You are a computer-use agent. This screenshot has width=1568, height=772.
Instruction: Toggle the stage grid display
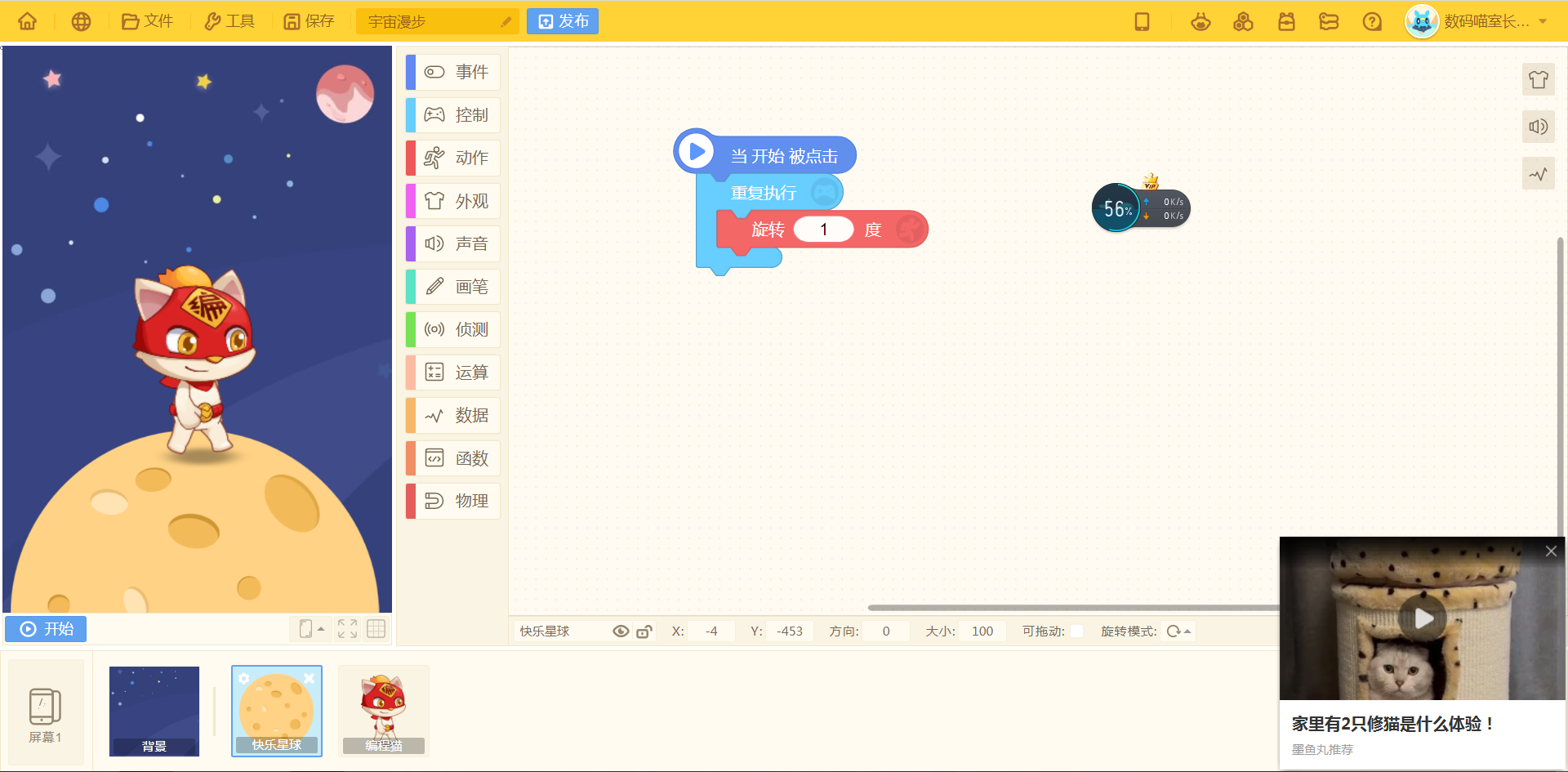(x=376, y=629)
